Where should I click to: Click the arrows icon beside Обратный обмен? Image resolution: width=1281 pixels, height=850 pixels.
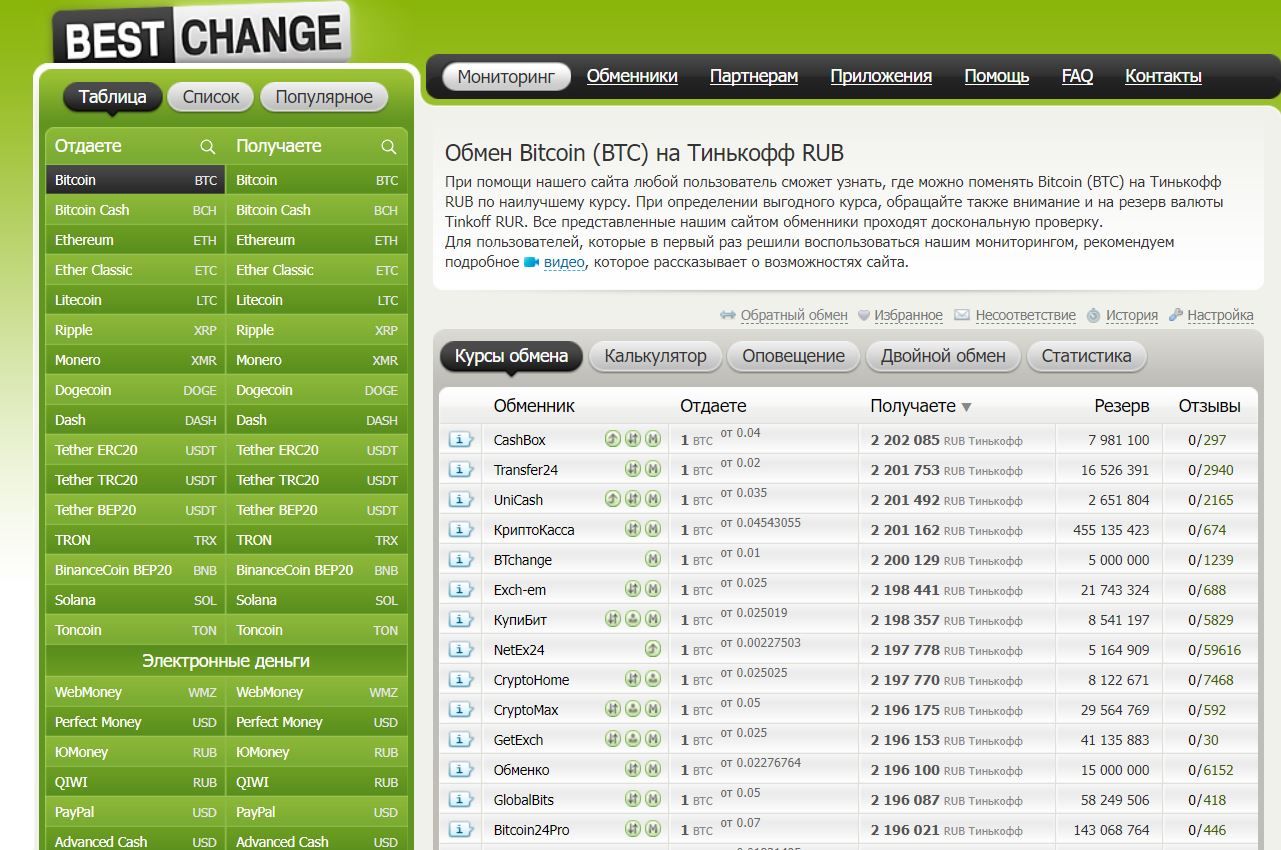point(728,315)
